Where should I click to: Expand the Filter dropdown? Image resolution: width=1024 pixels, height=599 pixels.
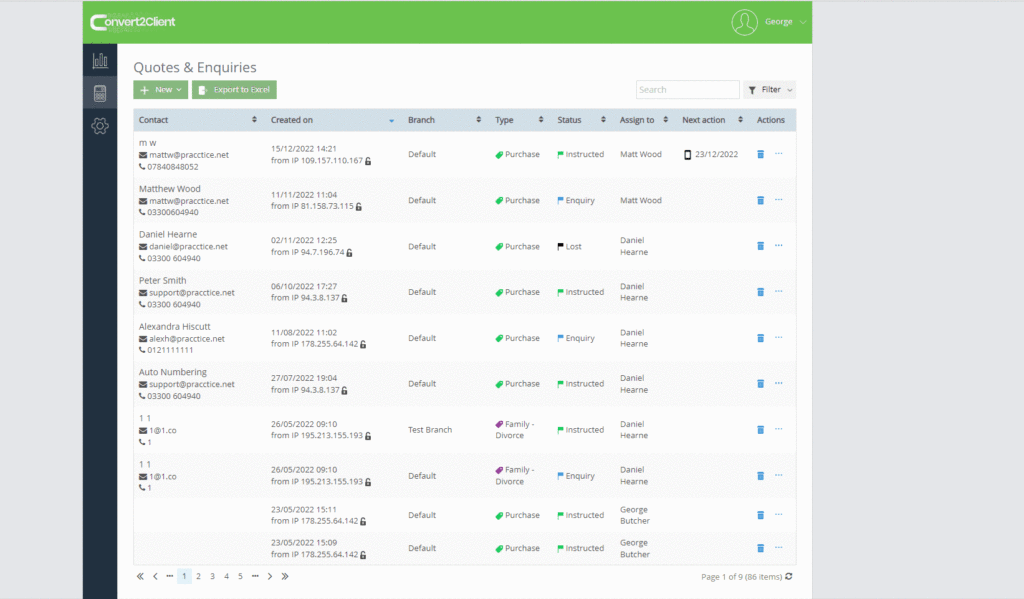pyautogui.click(x=770, y=89)
